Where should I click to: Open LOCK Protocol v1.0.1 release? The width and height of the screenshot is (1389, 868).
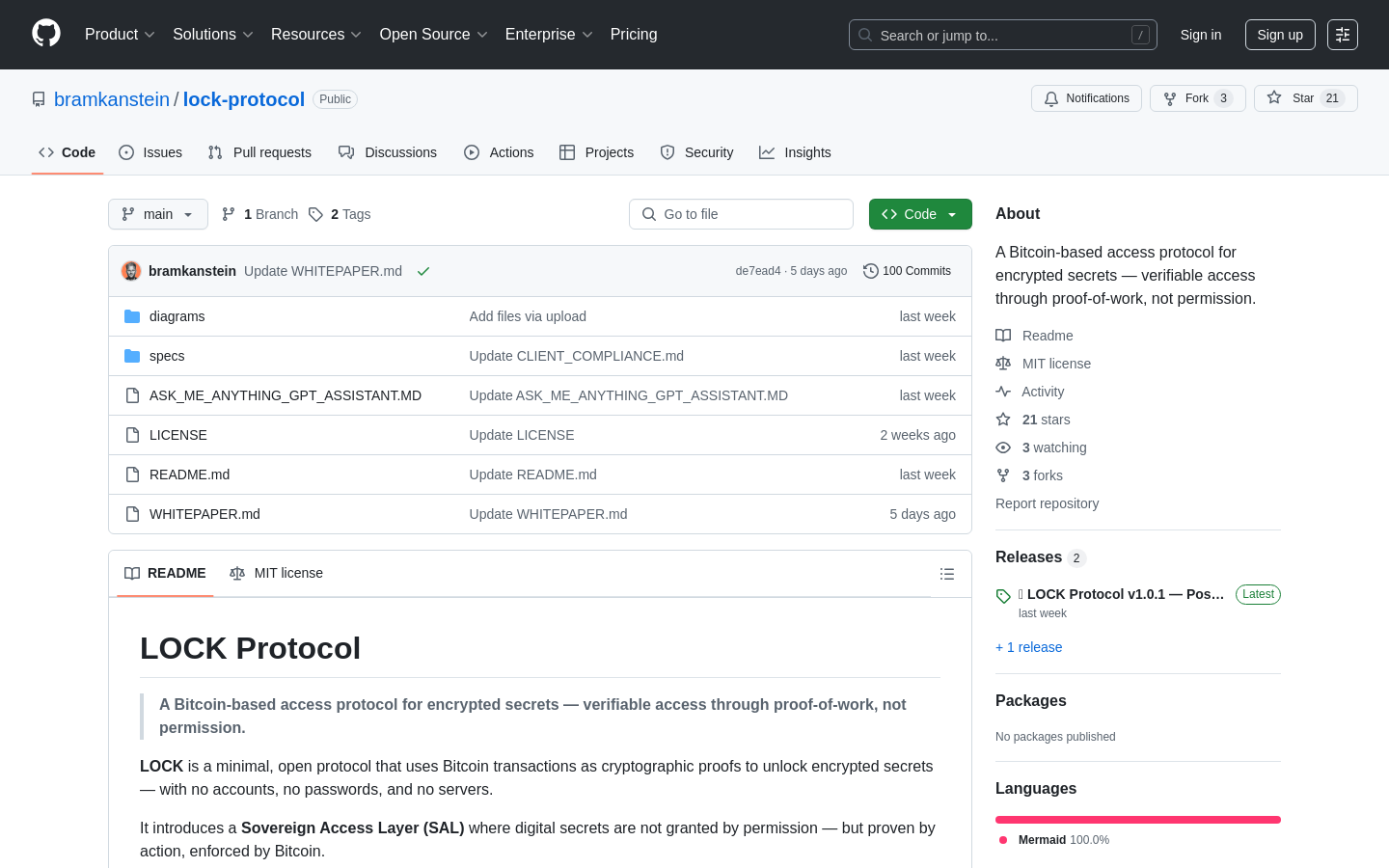[1121, 594]
